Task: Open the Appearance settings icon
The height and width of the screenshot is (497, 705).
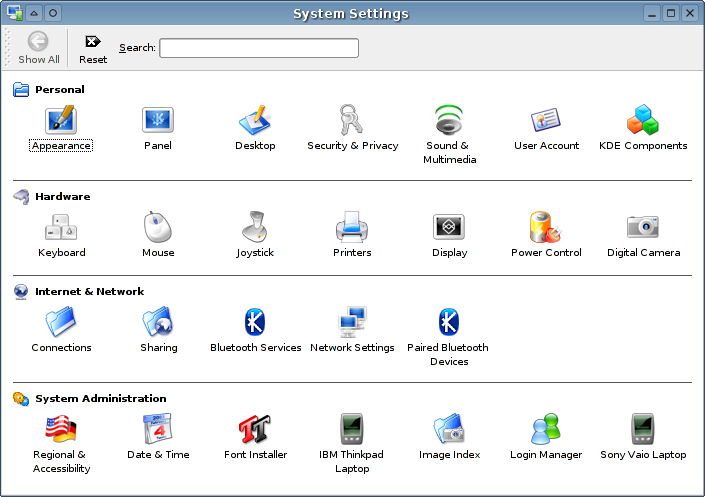Action: (x=61, y=122)
